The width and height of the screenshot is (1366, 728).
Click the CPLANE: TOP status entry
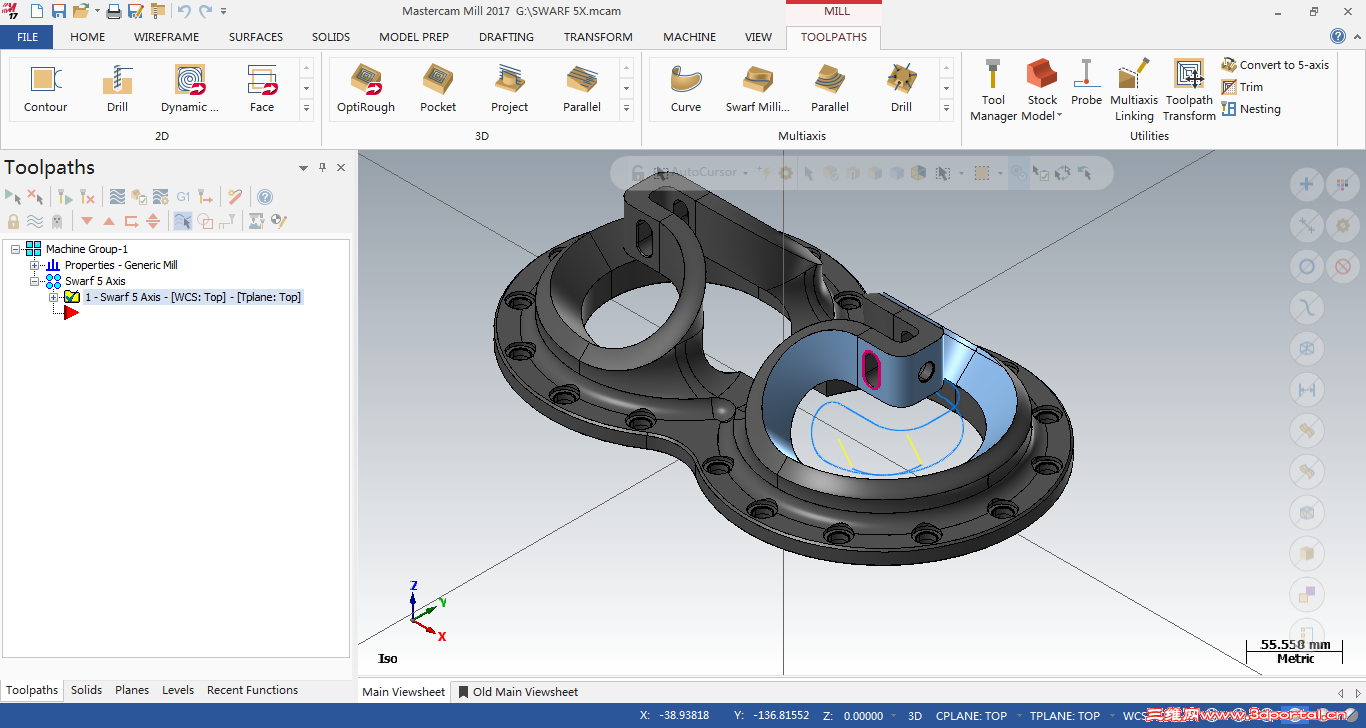971,716
